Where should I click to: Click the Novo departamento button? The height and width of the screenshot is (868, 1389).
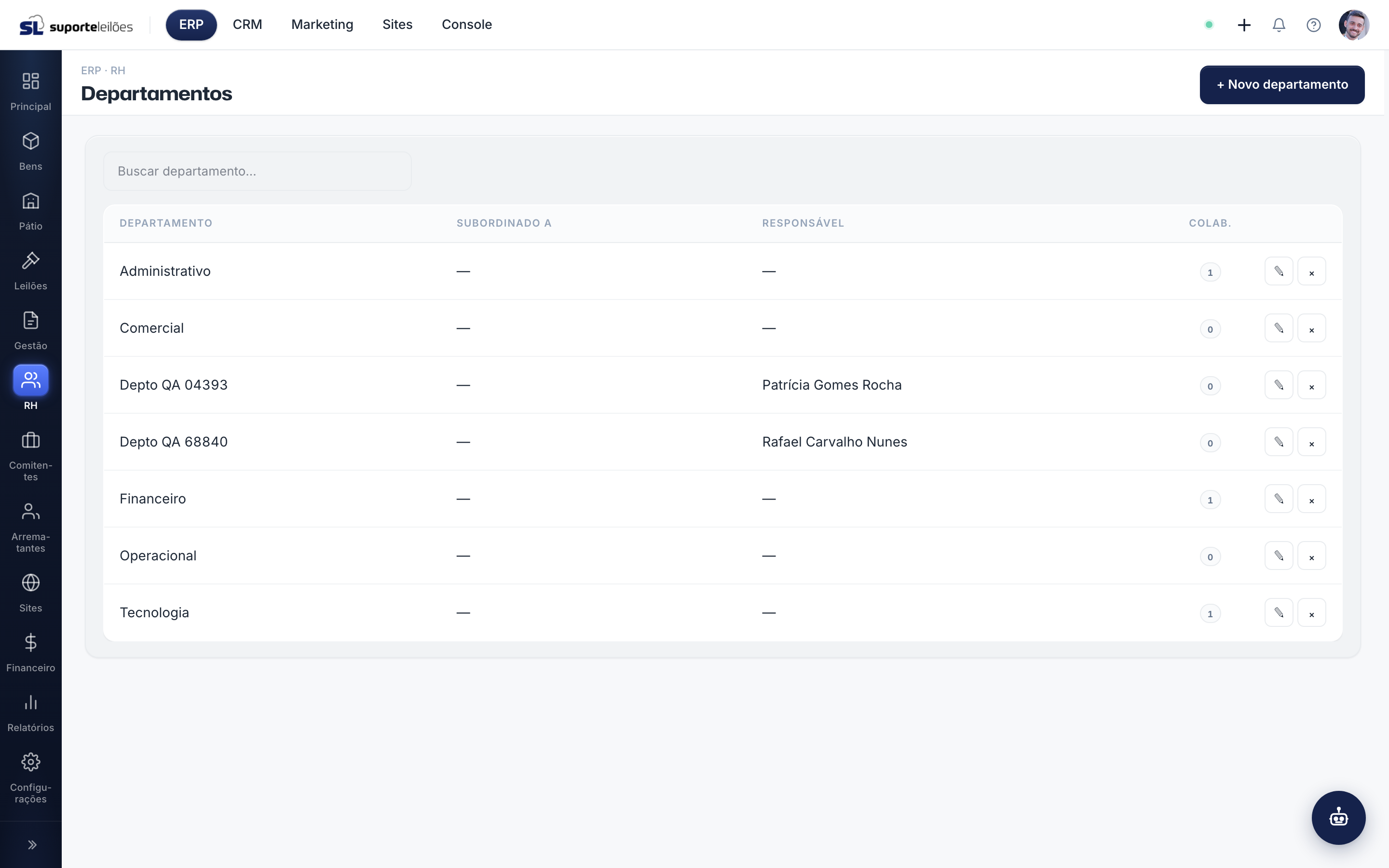pyautogui.click(x=1281, y=84)
